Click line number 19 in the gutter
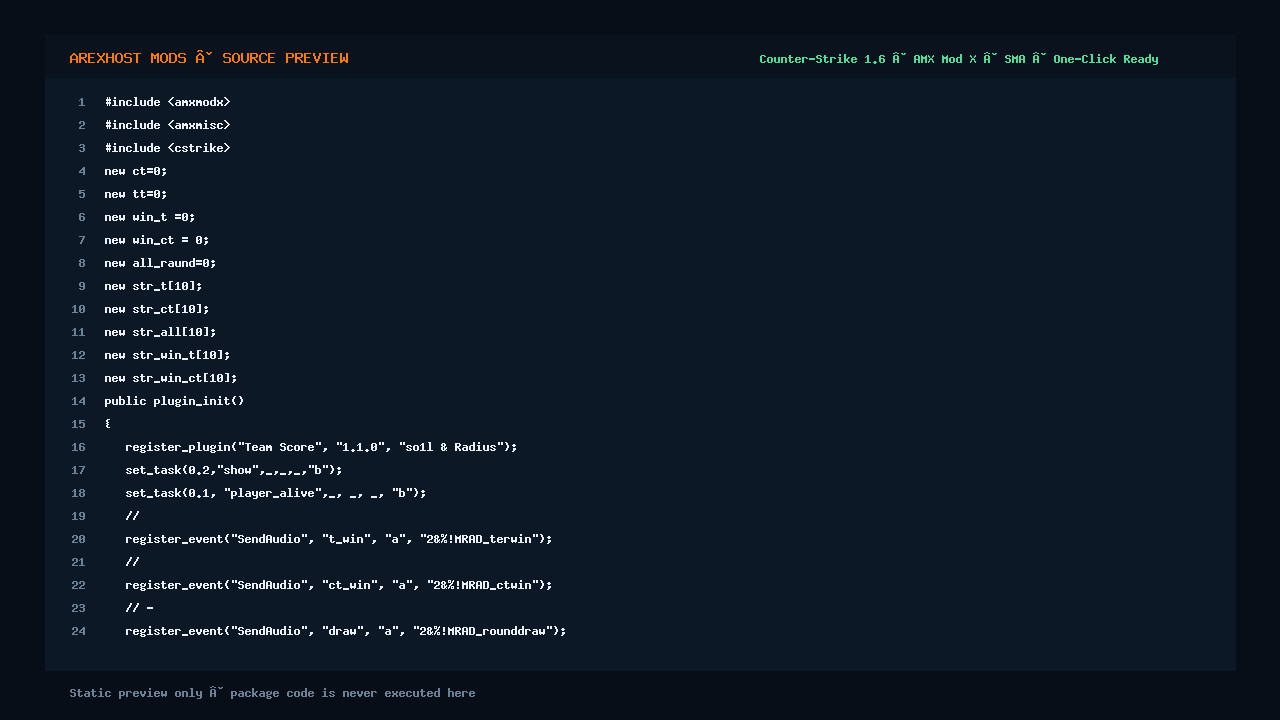This screenshot has width=1280, height=720. click(x=78, y=516)
